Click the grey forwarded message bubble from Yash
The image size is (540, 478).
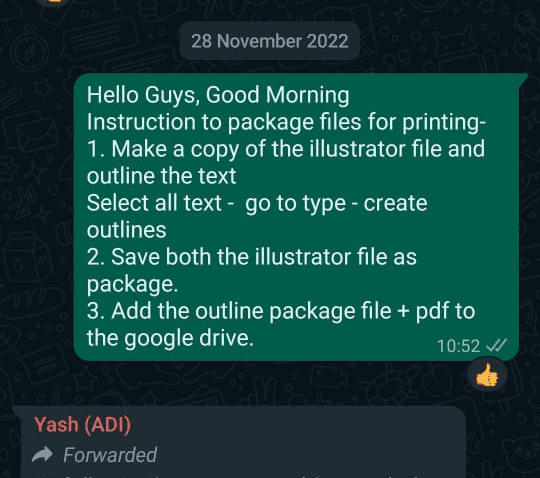click(239, 442)
